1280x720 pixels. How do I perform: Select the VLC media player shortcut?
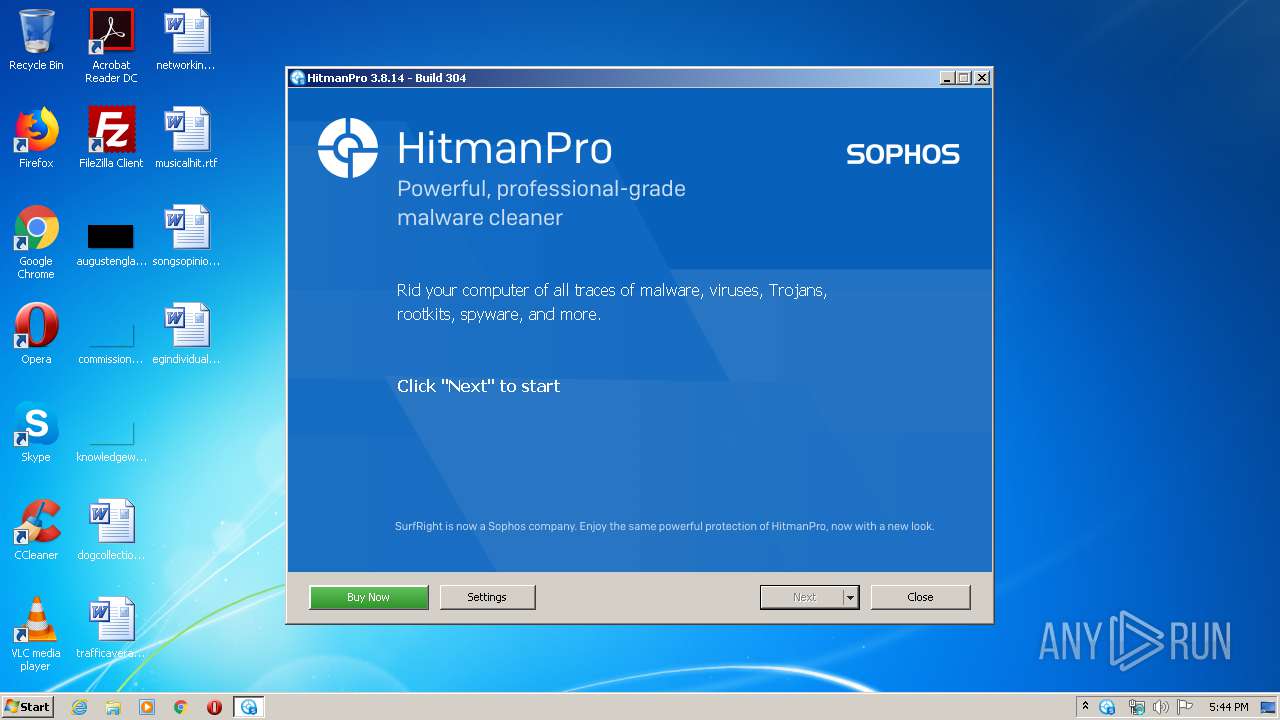[x=36, y=634]
